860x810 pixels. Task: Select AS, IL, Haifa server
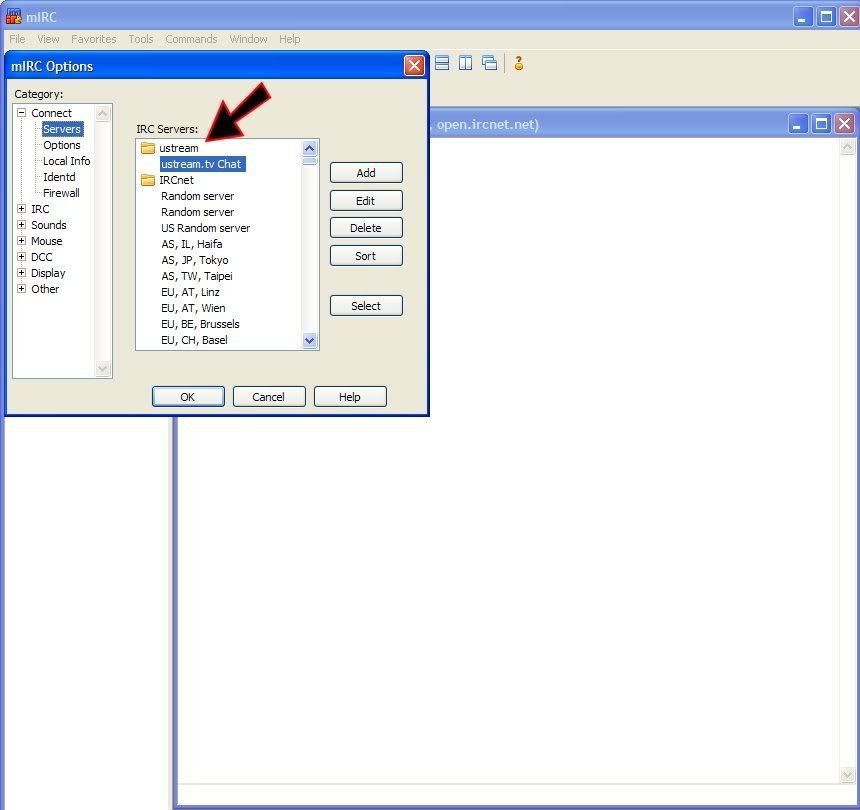pos(192,243)
